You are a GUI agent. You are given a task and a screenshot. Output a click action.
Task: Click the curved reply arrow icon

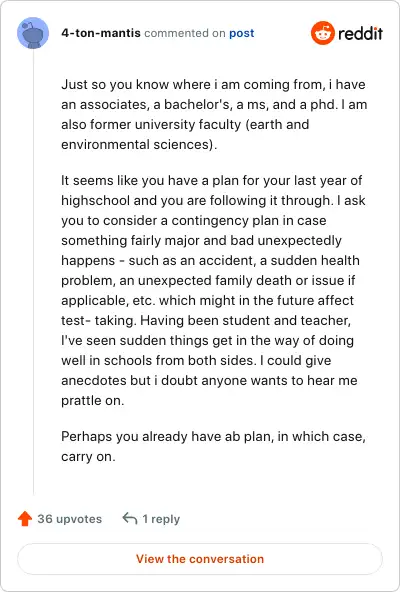[130, 518]
